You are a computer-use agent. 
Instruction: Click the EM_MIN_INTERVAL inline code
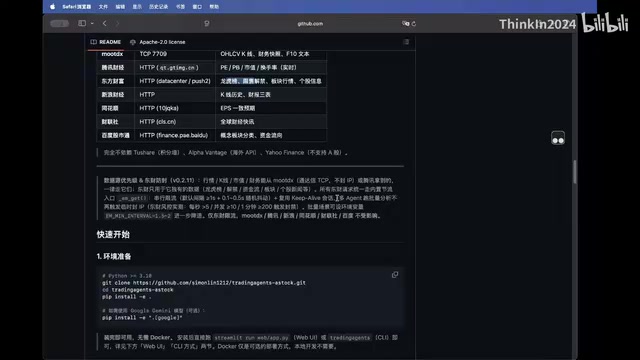pyautogui.click(x=138, y=216)
